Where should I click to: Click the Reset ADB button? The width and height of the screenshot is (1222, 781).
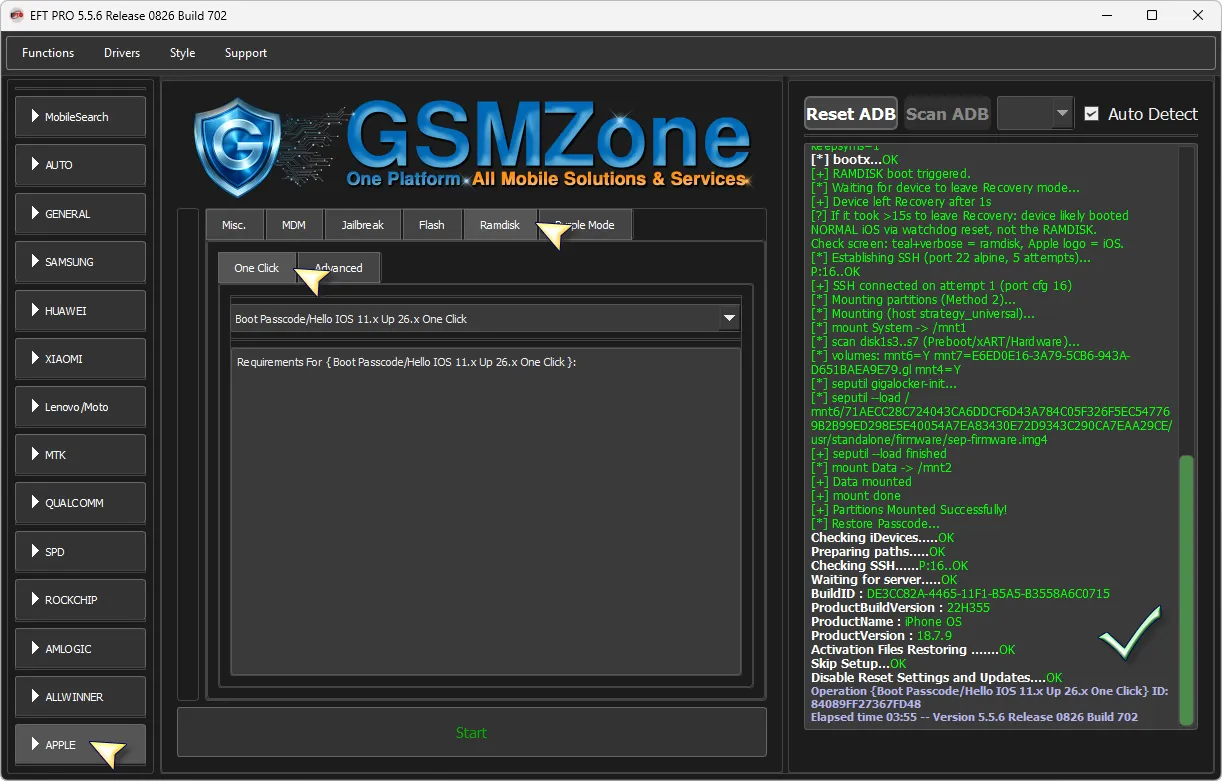click(x=851, y=114)
